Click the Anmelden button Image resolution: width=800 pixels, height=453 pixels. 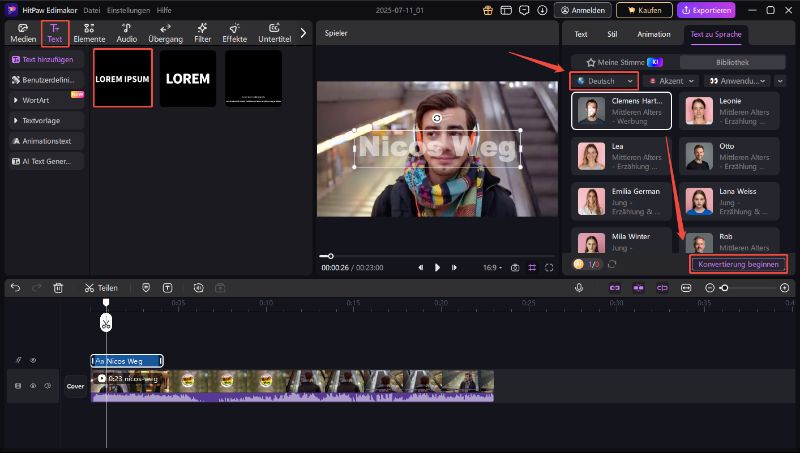point(583,10)
